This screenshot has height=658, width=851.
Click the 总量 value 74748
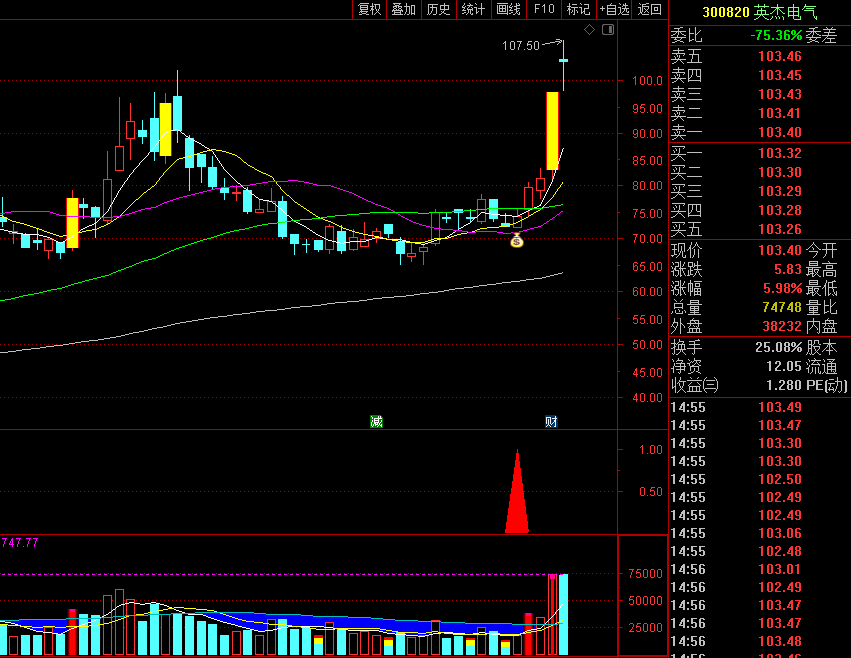(782, 308)
